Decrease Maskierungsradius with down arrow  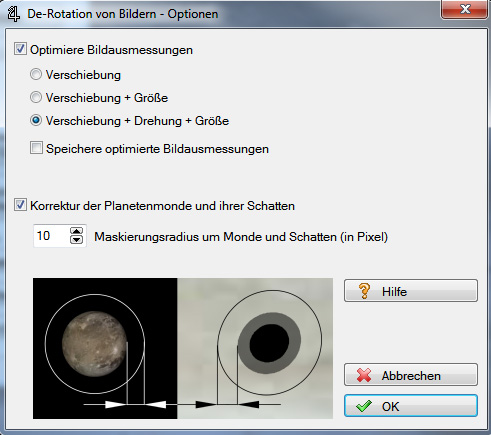tap(77, 240)
